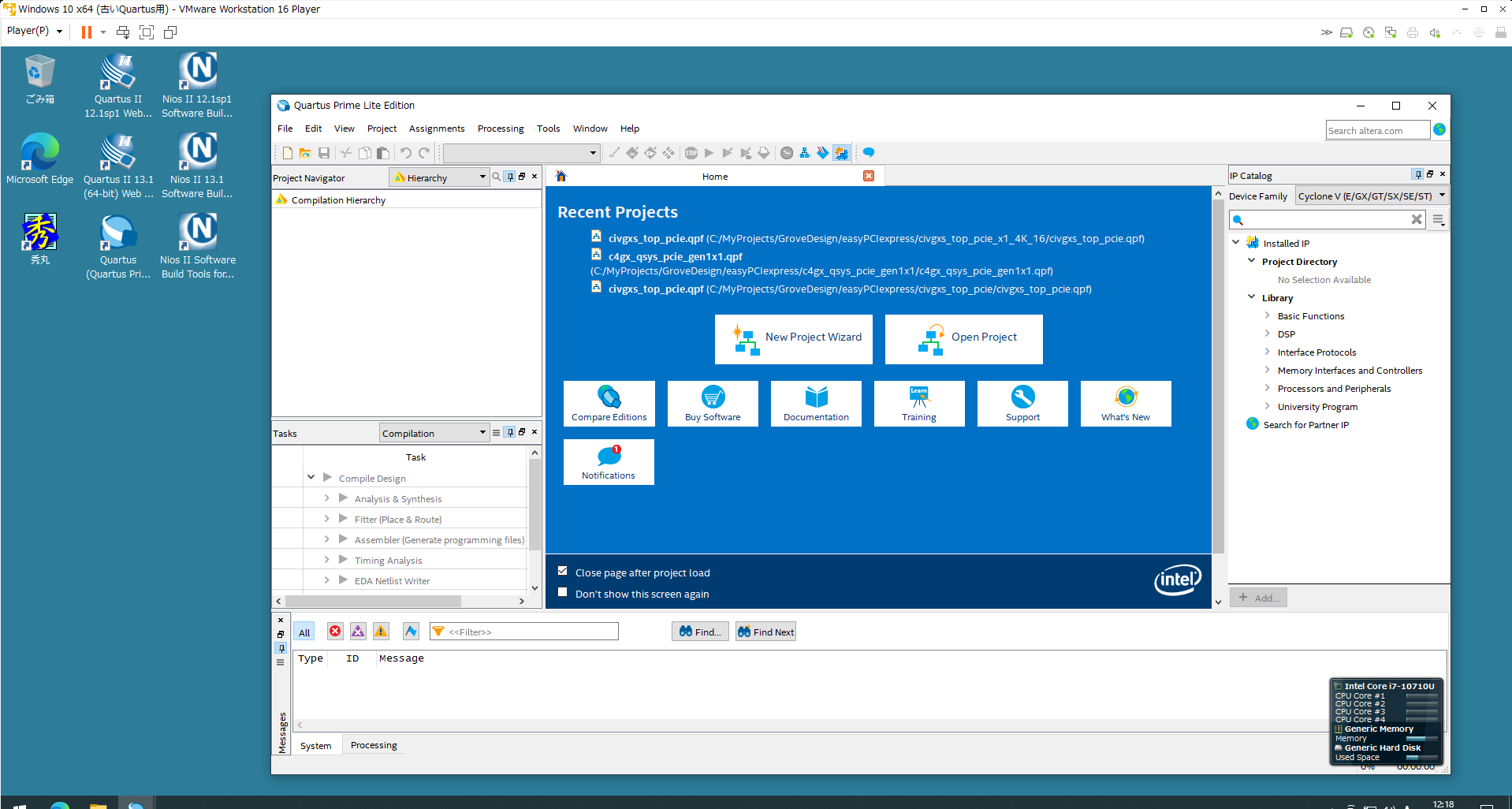Open Quartus desktop shortcut icon
The image size is (1512, 809).
[118, 246]
